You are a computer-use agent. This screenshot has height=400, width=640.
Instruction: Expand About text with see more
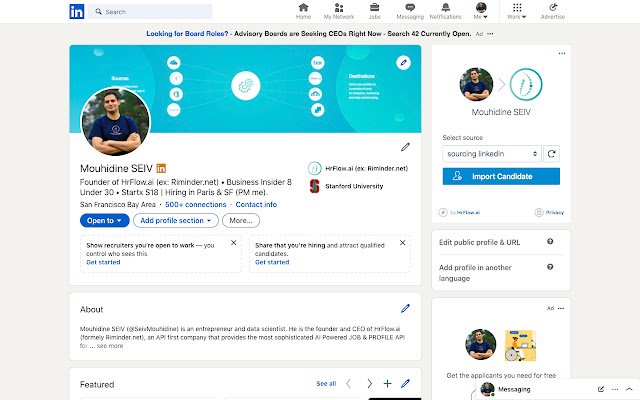(x=109, y=346)
